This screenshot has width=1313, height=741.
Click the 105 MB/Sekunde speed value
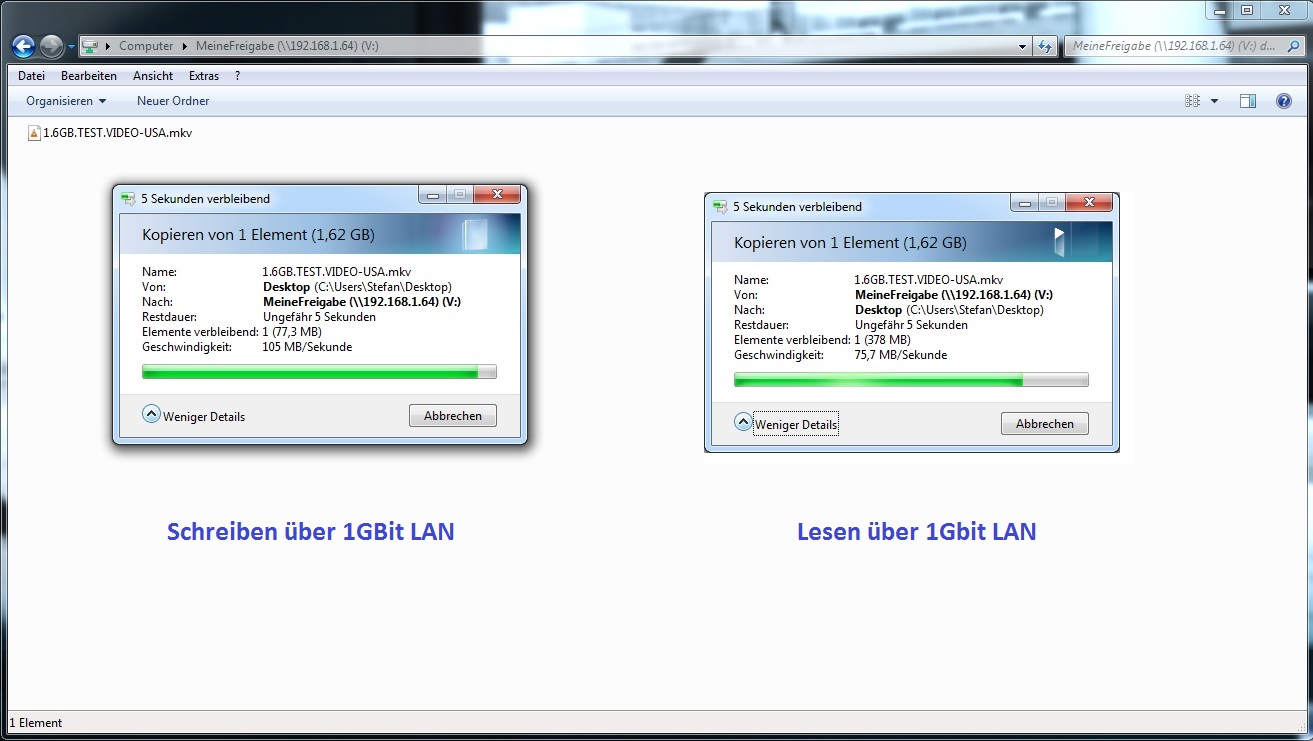307,347
